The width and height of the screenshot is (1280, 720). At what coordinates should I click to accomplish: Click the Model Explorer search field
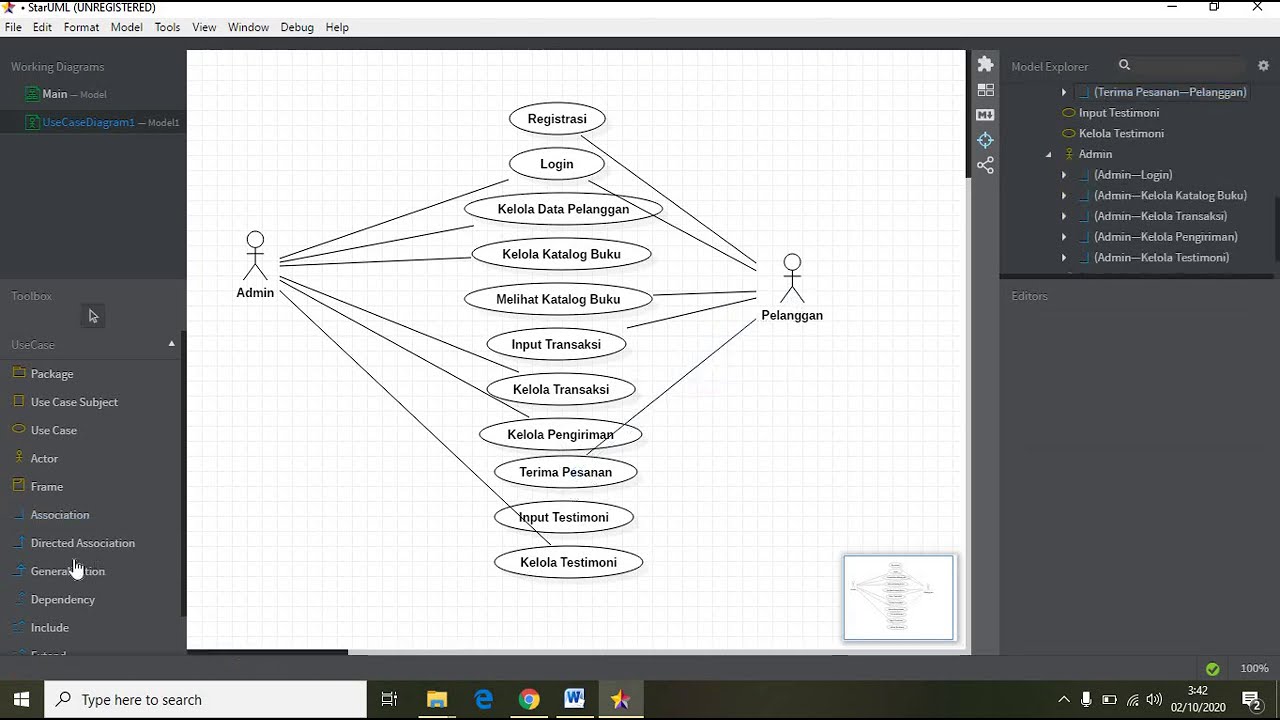click(x=1190, y=66)
